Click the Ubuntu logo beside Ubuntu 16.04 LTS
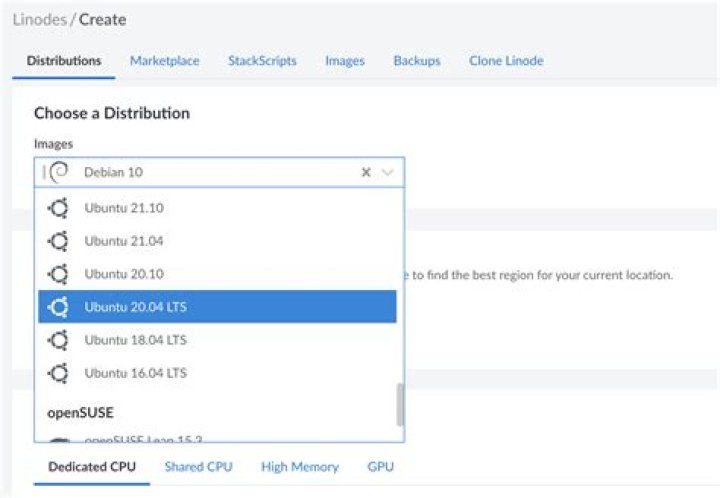Screen dimensions: 720x498 pos(58,373)
